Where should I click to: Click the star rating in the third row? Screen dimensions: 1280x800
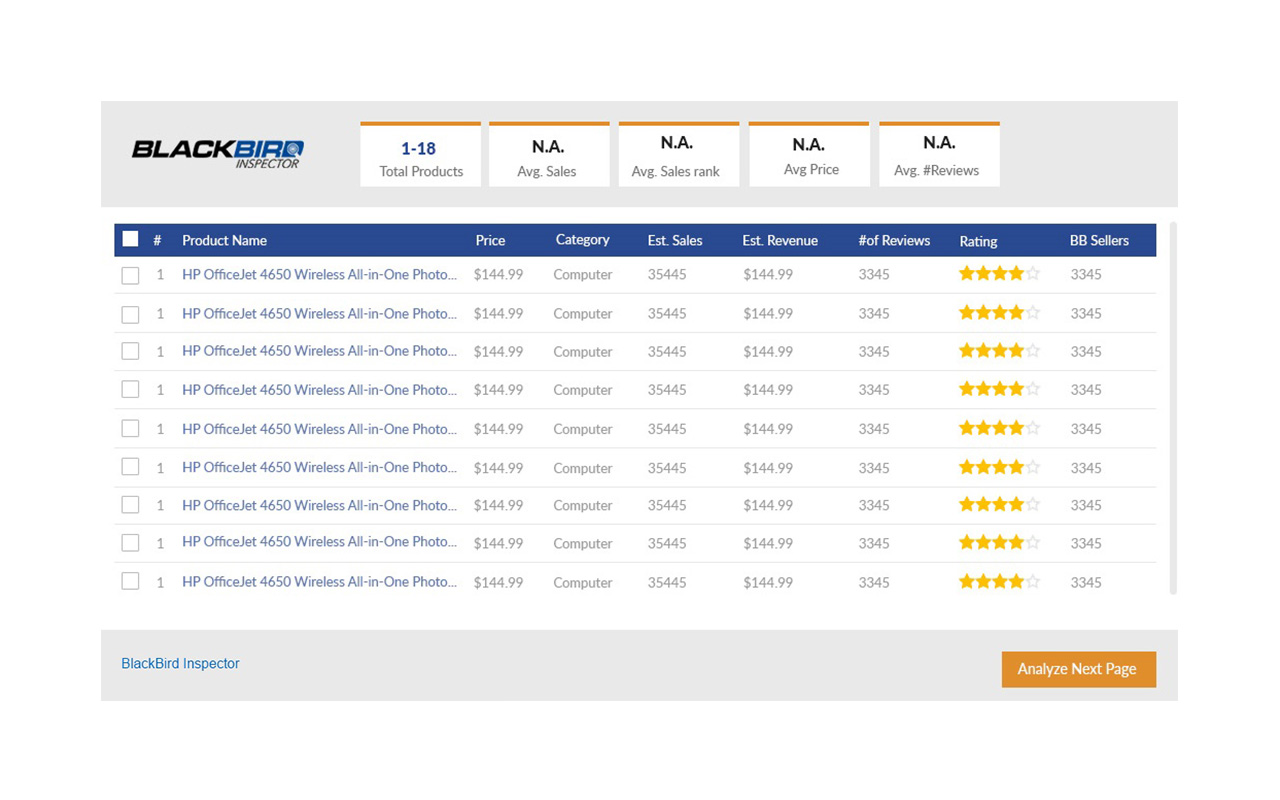pyautogui.click(x=999, y=350)
